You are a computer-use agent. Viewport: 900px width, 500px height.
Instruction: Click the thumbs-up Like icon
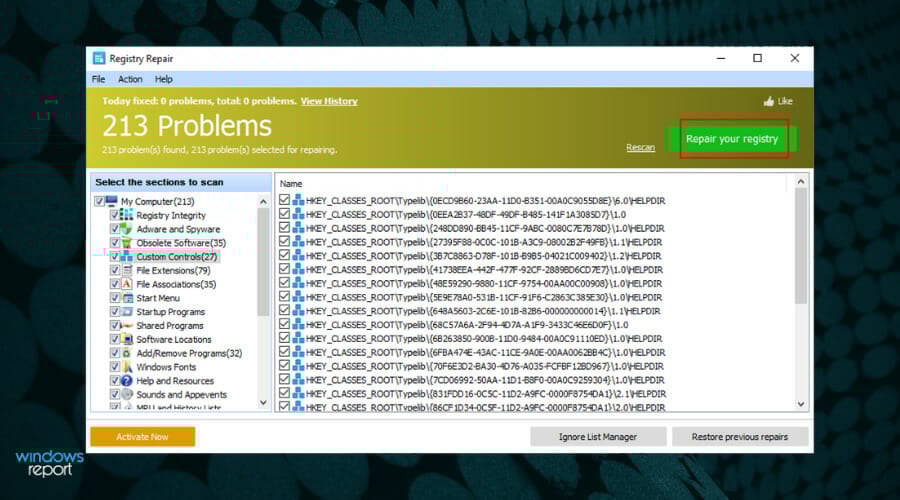769,102
